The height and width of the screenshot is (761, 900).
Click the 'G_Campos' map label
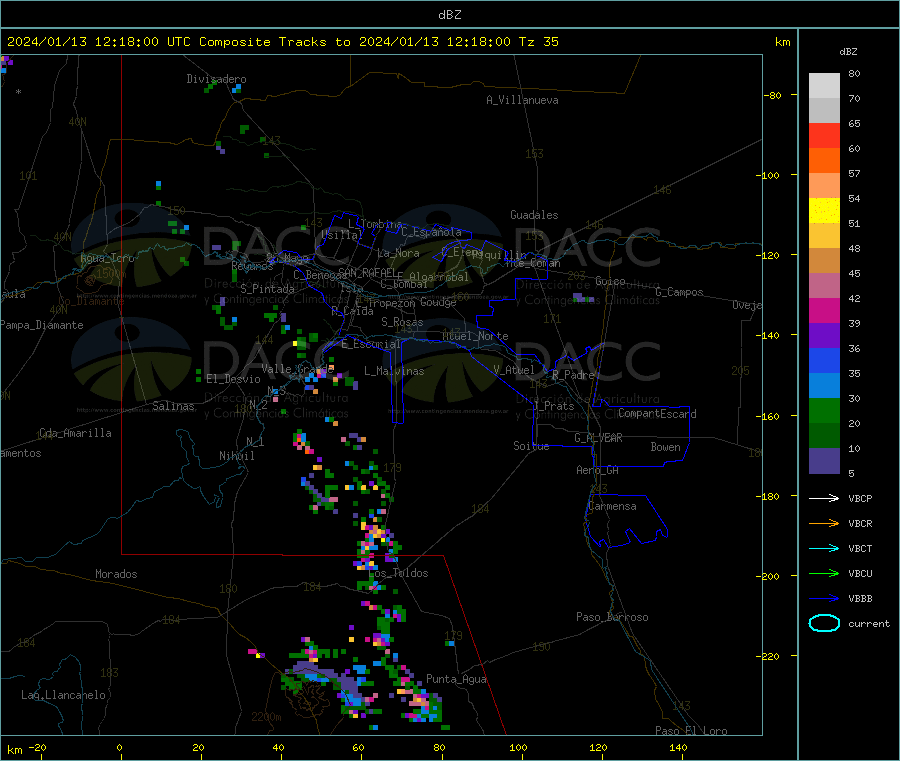coord(680,292)
